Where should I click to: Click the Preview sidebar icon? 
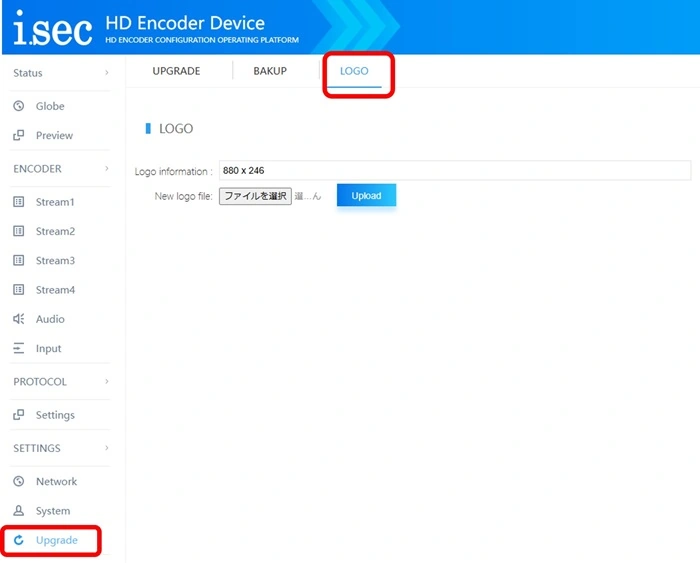[x=19, y=135]
